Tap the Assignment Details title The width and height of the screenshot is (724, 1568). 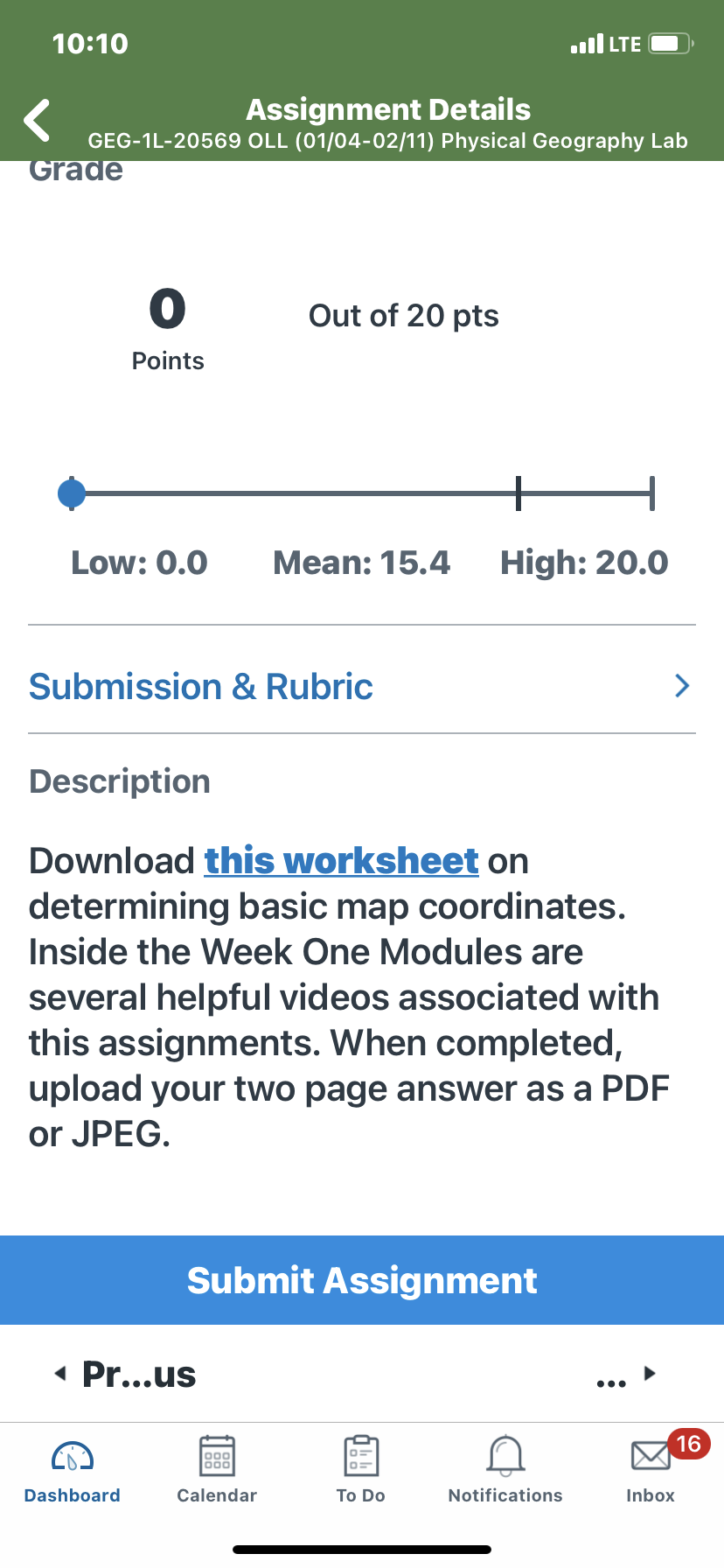click(x=388, y=109)
